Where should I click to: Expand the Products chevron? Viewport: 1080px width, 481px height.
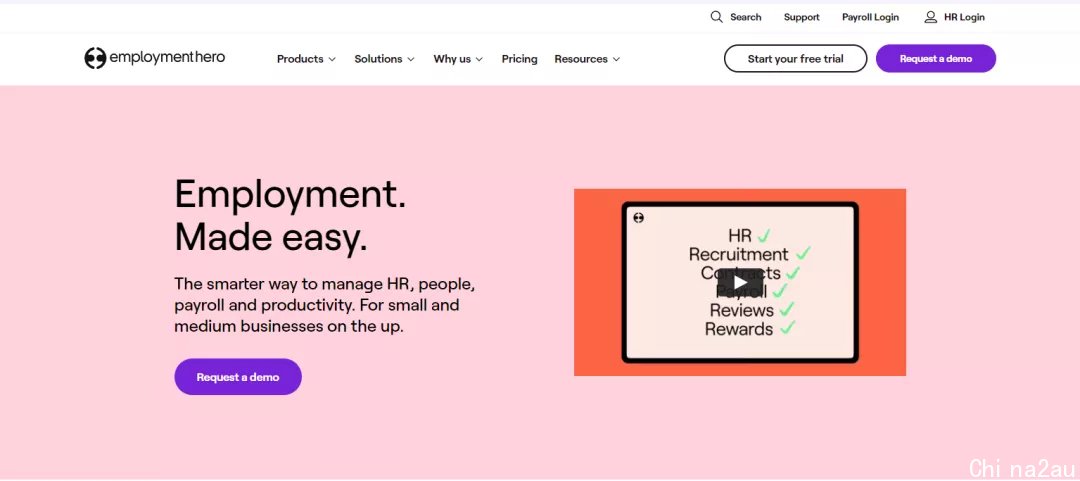click(332, 59)
